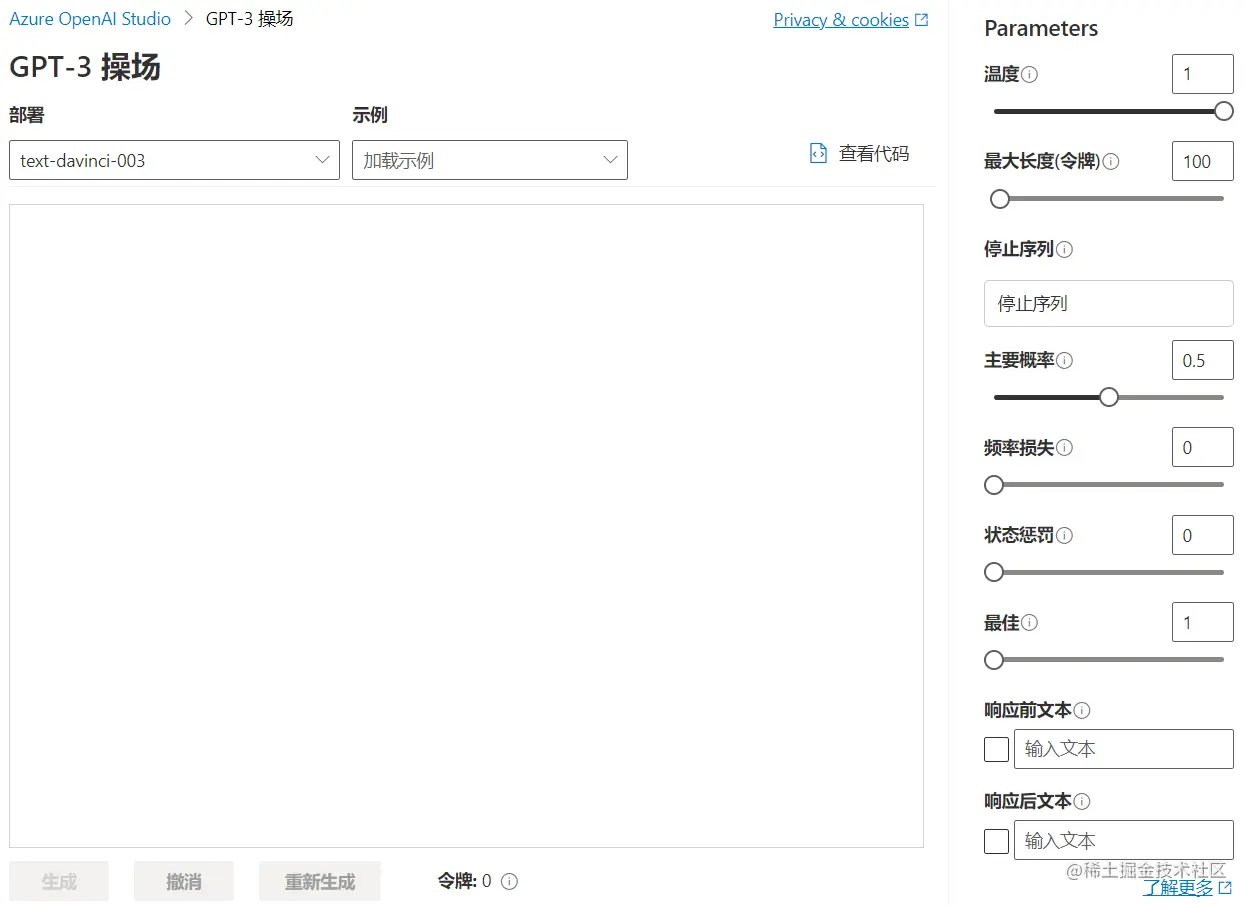Viewport: 1251px width, 905px height.
Task: Focus the 最佳 value box
Action: (1203, 622)
